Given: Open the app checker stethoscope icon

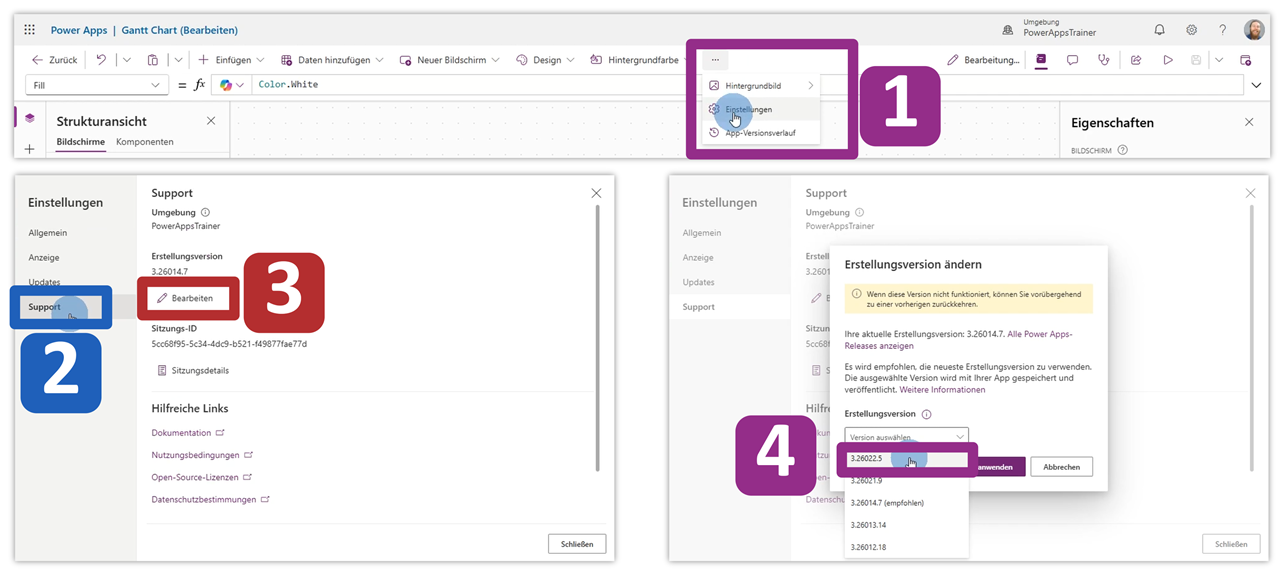Looking at the screenshot, I should pos(1103,60).
